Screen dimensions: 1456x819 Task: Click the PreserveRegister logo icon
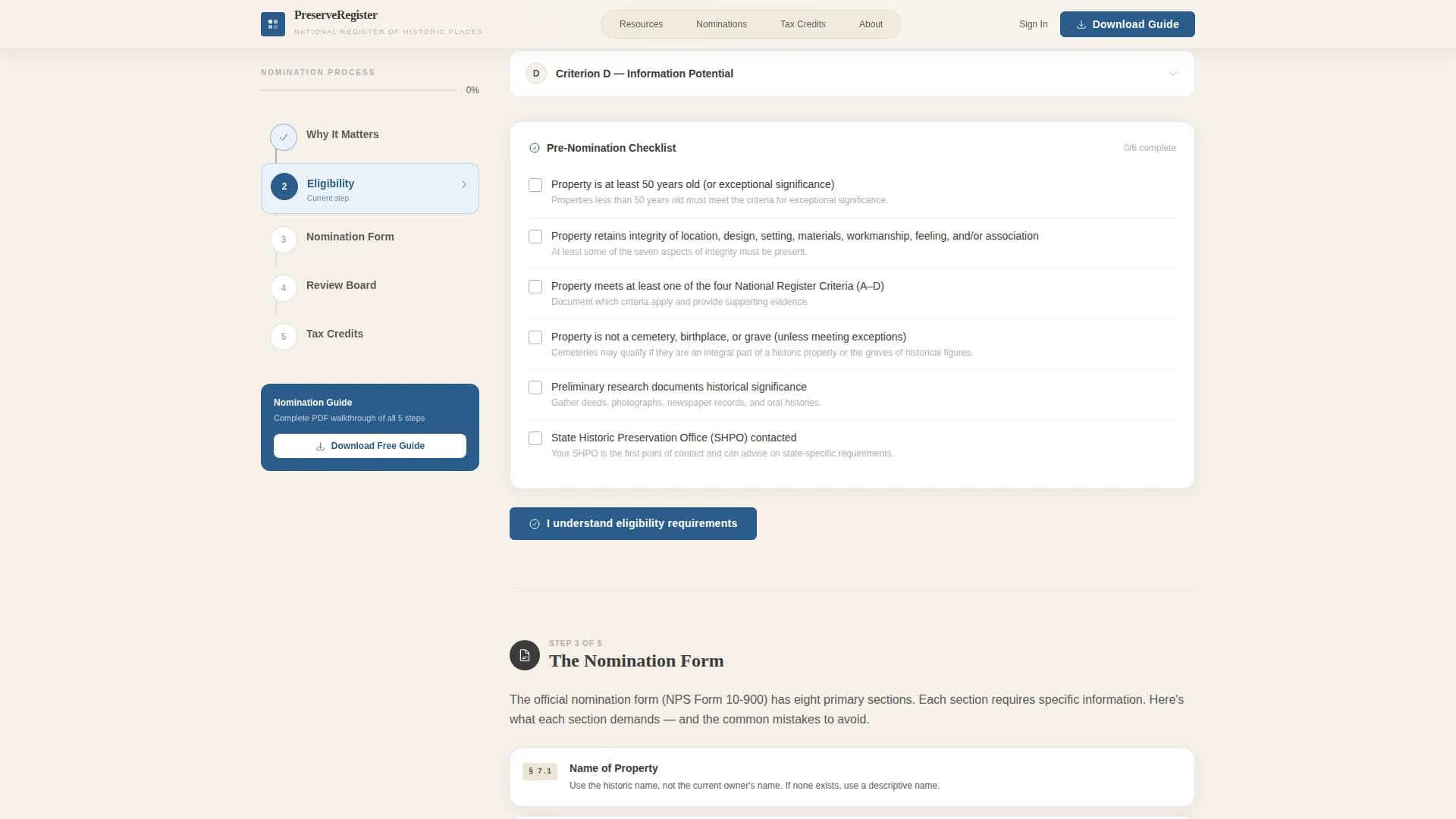point(273,24)
